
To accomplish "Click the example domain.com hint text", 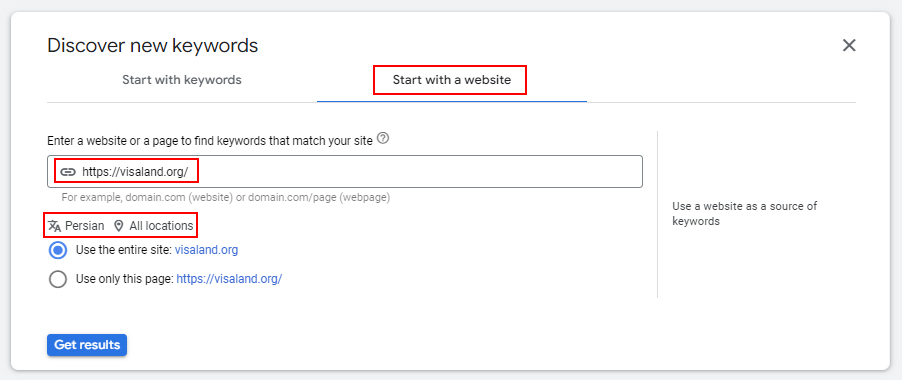I will pos(226,198).
